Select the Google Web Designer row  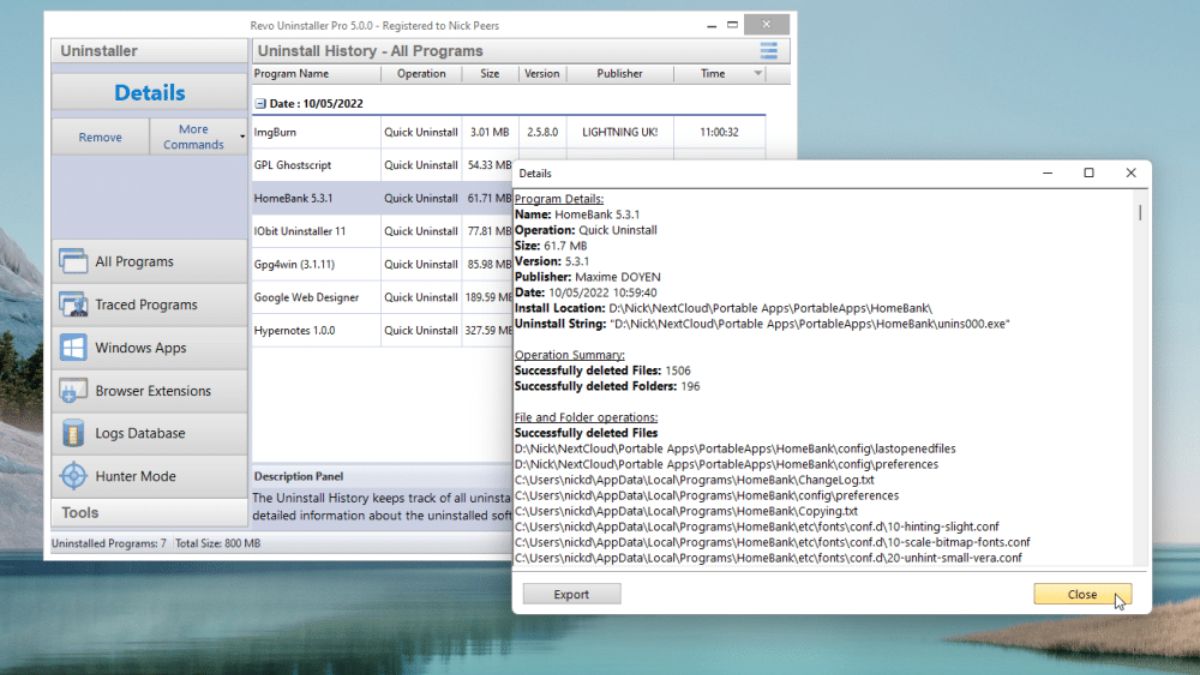pyautogui.click(x=382, y=297)
